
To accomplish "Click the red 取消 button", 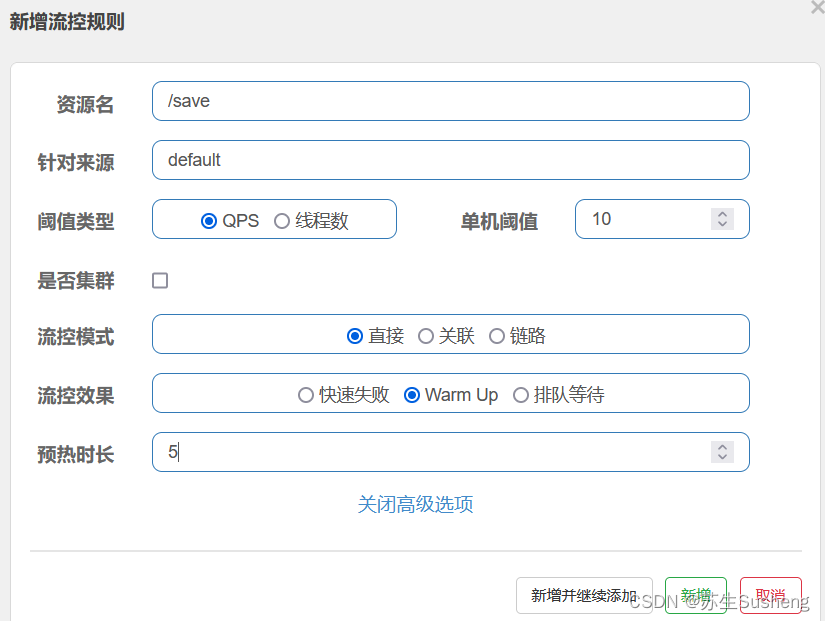I will coord(771,595).
